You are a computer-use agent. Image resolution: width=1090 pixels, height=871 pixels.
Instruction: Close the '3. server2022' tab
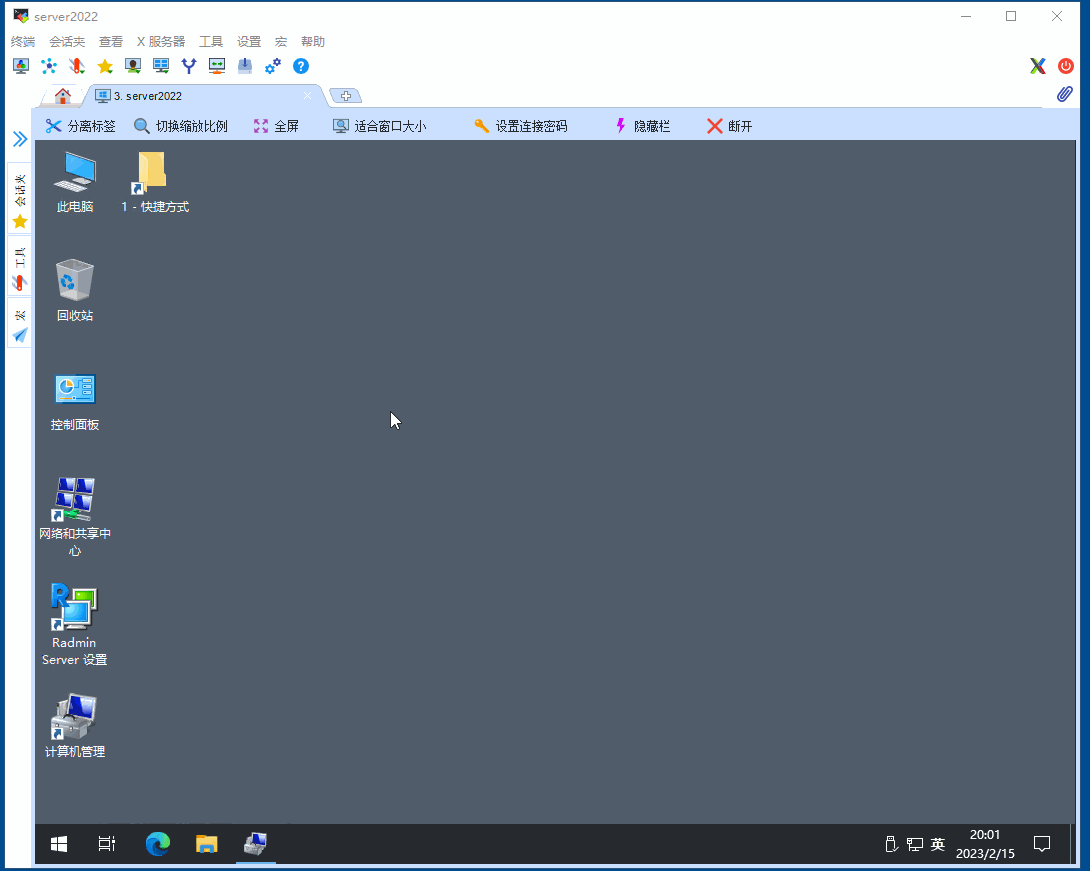tap(307, 96)
